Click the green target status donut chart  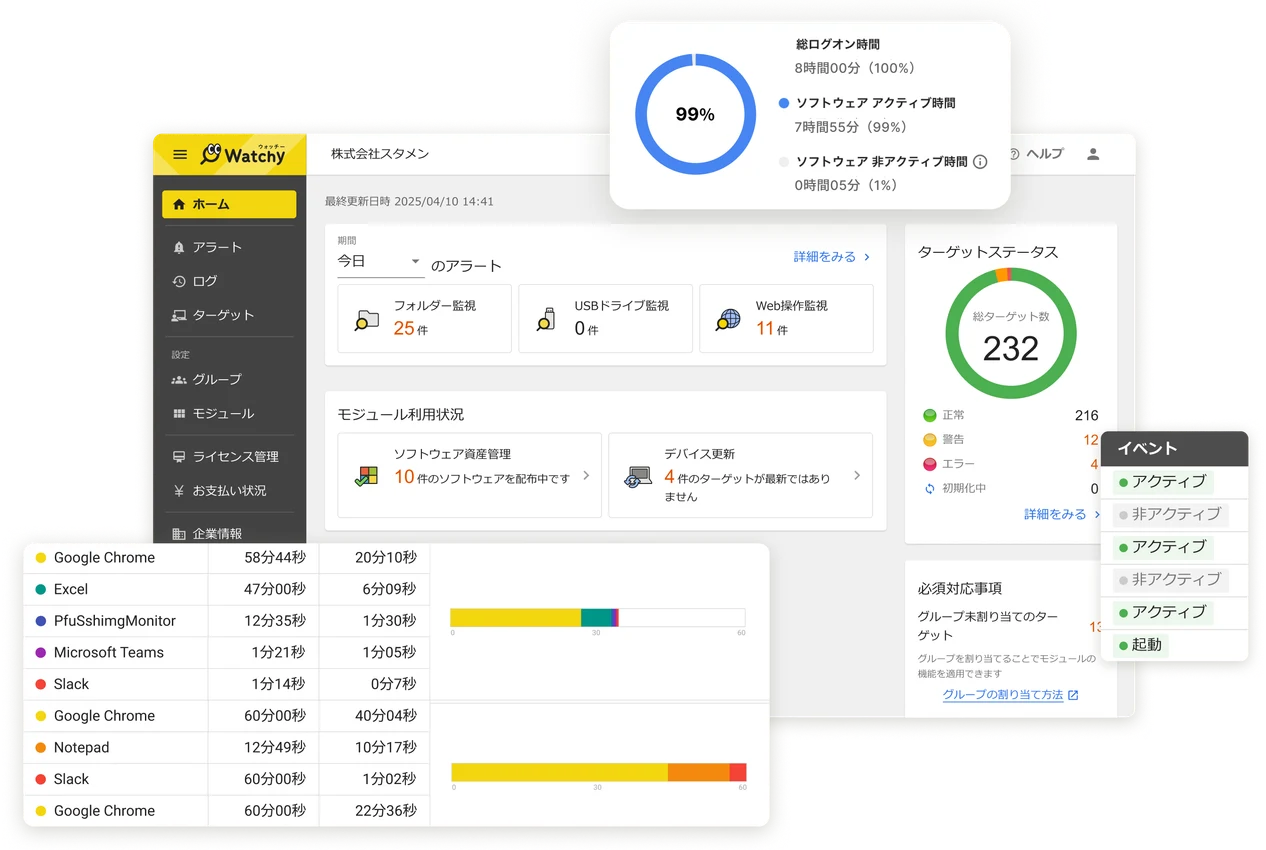1011,334
